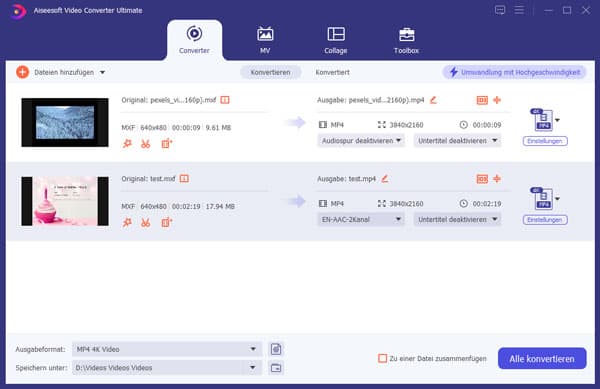Select the Konvertieren tab
The width and height of the screenshot is (600, 389).
pyautogui.click(x=271, y=72)
